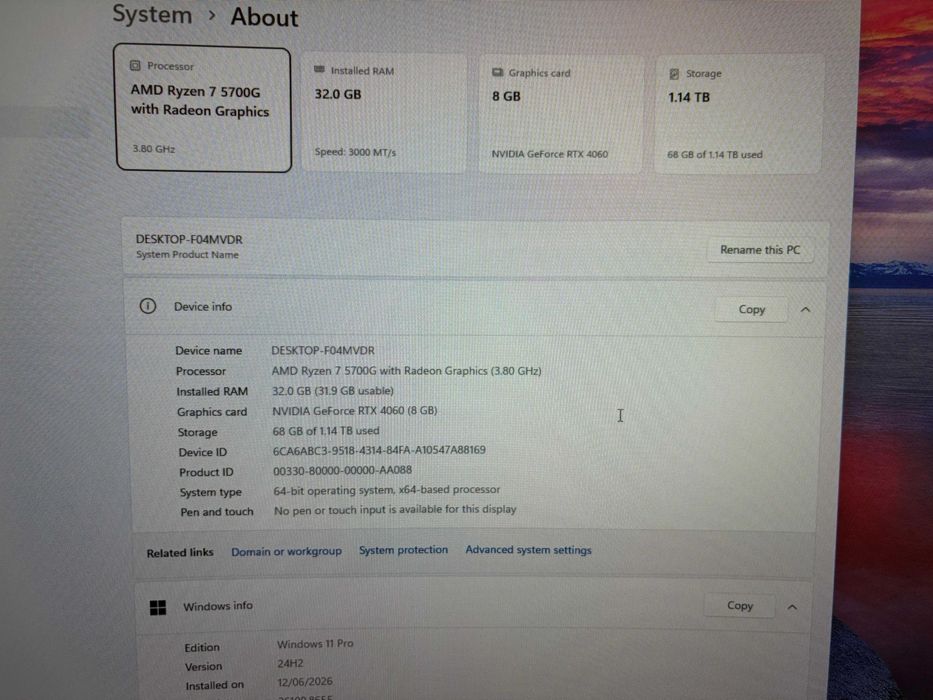Open the Graphics card summary card
This screenshot has height=700, width=933.
(561, 114)
